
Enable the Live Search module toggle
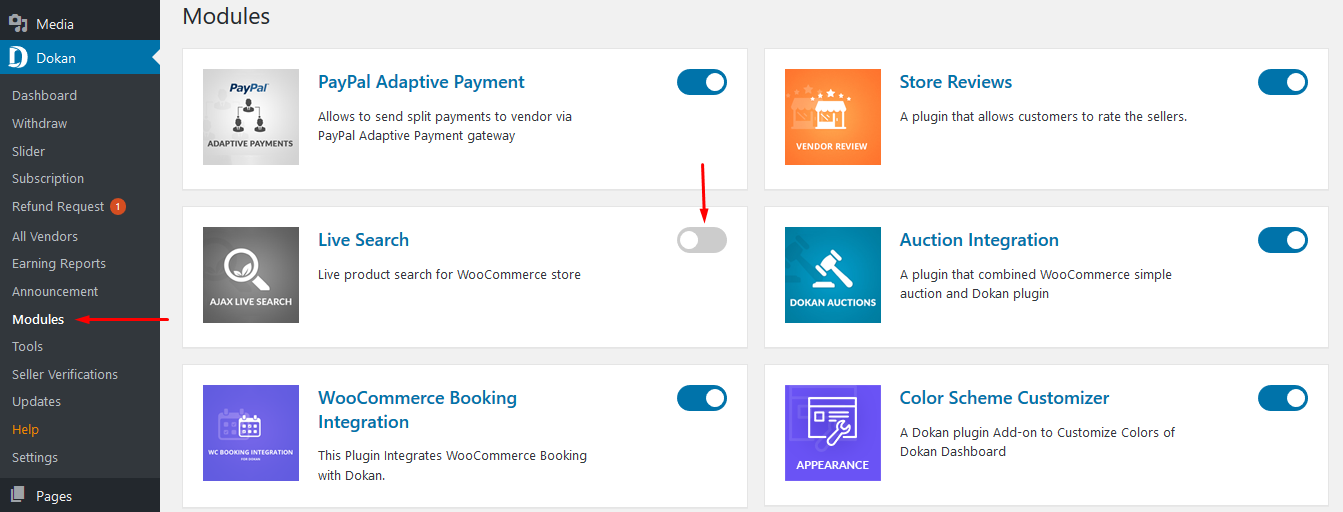[702, 240]
